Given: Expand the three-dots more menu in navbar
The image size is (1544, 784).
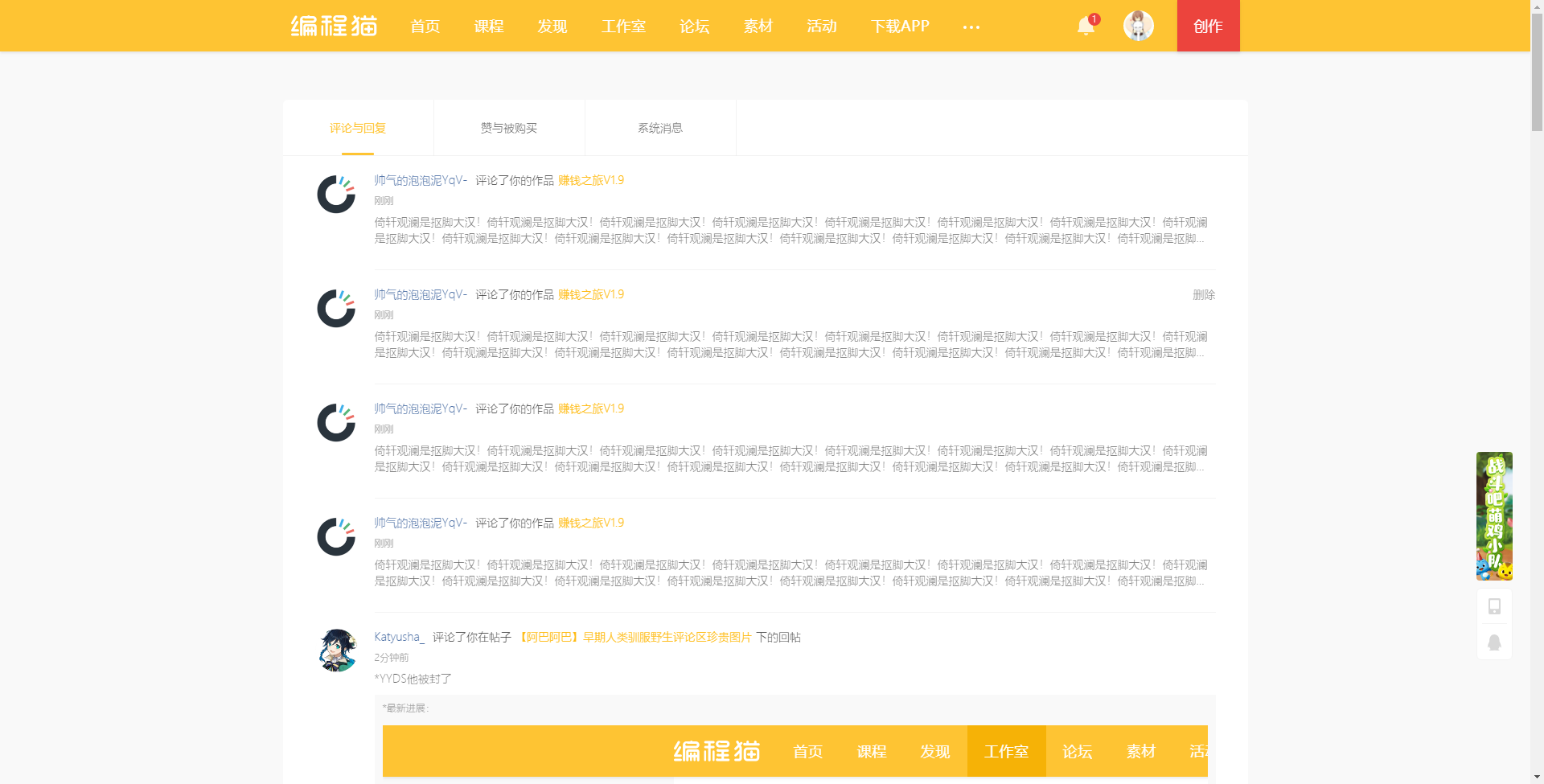Looking at the screenshot, I should (x=971, y=27).
